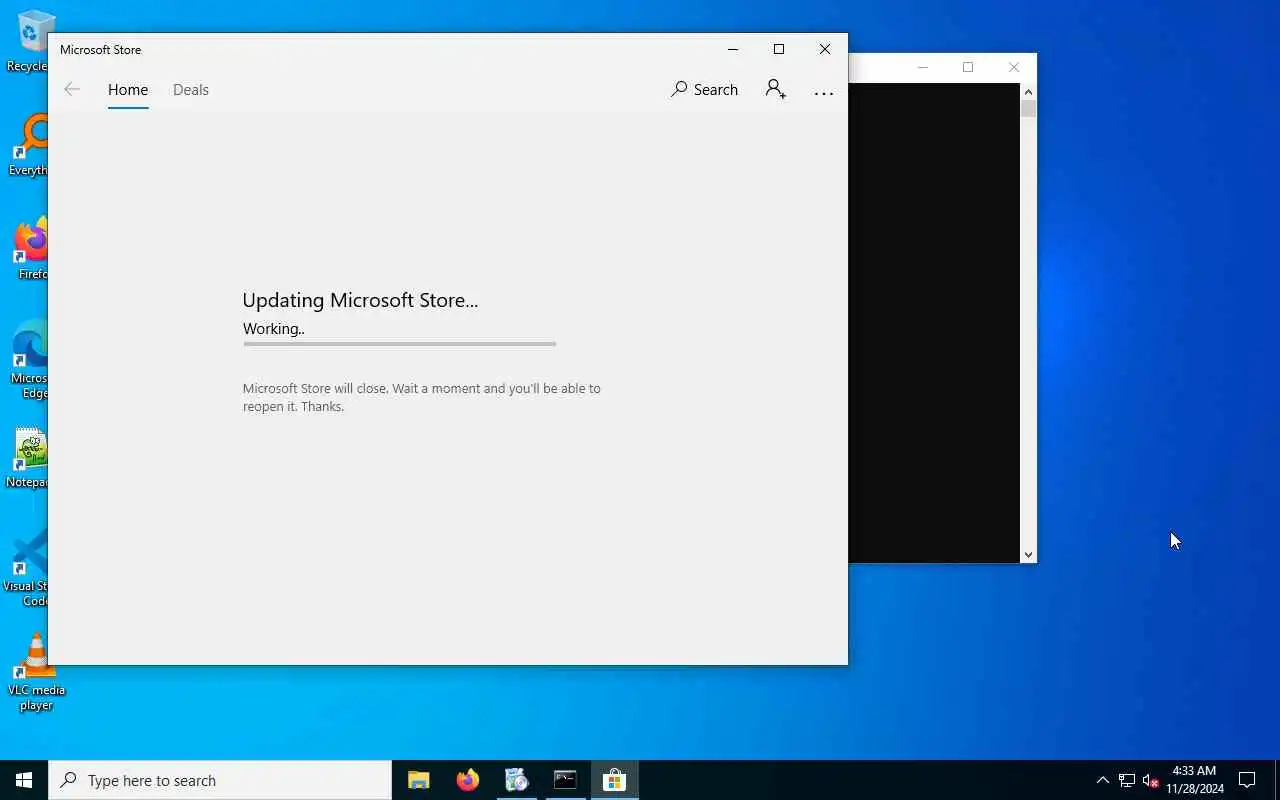The width and height of the screenshot is (1280, 800).
Task: Click the taskbar search box
Action: click(220, 780)
